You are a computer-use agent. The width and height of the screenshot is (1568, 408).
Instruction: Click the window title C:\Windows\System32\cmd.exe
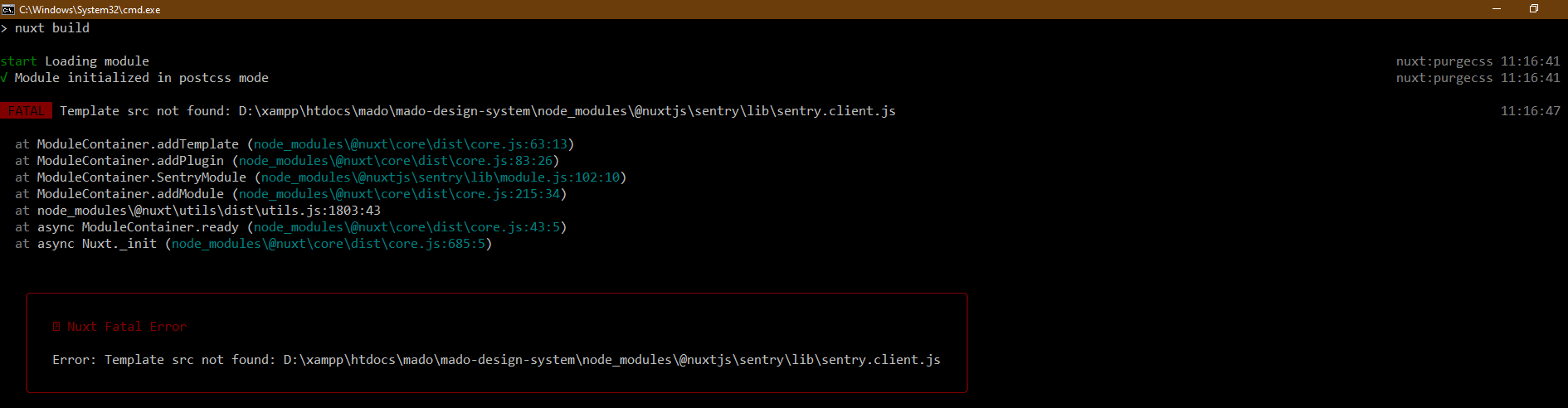[90, 10]
